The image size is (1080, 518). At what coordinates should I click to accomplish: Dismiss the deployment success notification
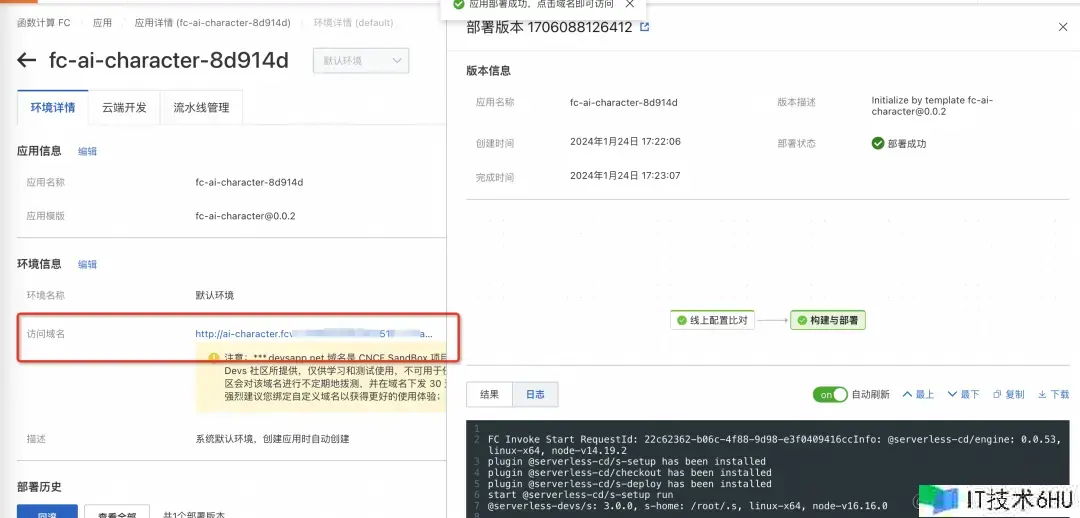point(629,5)
